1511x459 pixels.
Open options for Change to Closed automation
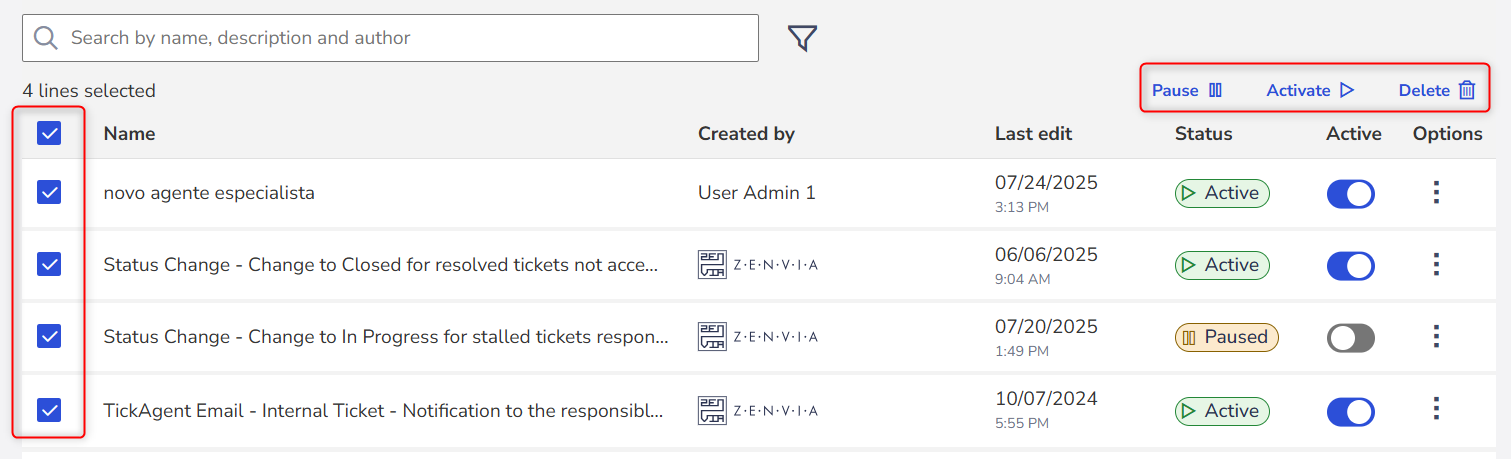(x=1436, y=265)
